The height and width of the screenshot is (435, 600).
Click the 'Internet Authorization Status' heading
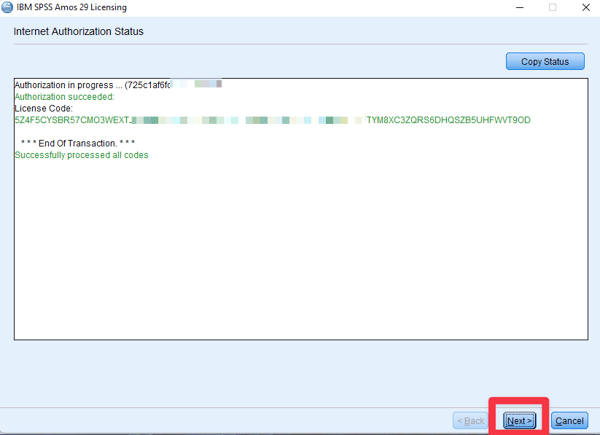pos(78,31)
